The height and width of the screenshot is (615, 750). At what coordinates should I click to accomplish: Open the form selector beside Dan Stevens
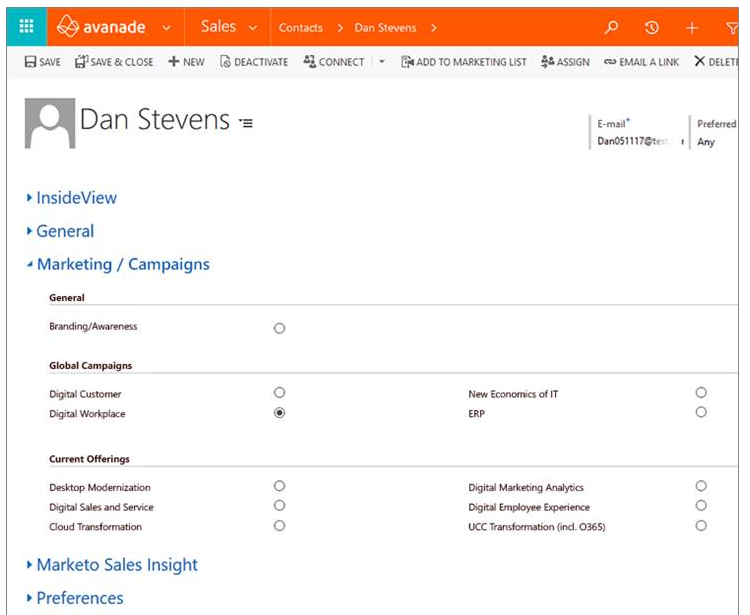(x=246, y=123)
